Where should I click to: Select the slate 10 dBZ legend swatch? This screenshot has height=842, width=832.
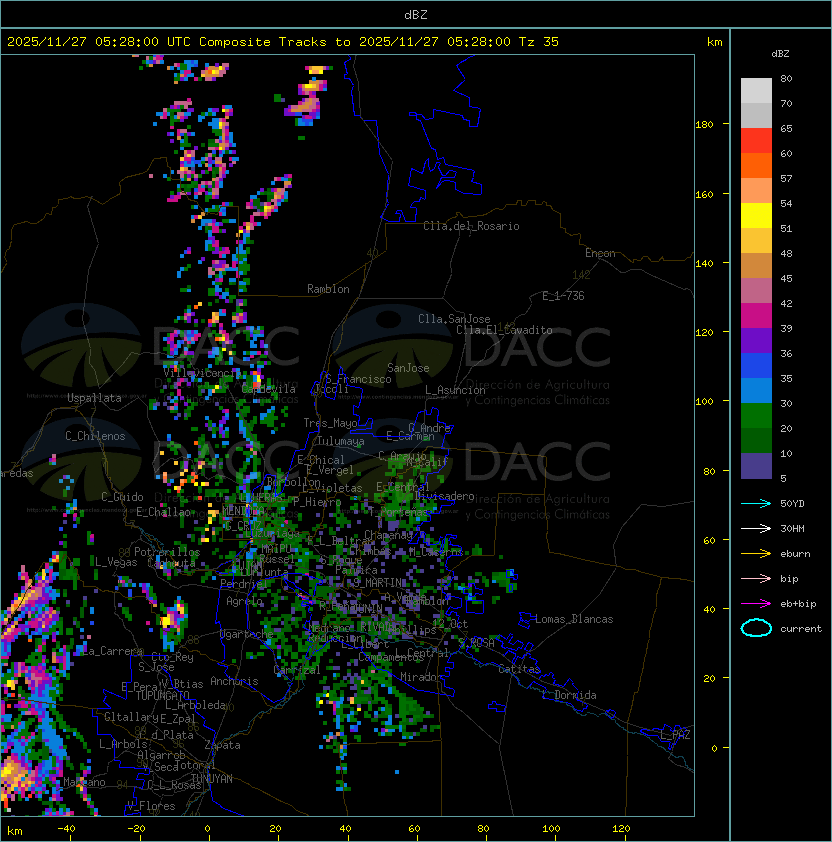[x=756, y=466]
